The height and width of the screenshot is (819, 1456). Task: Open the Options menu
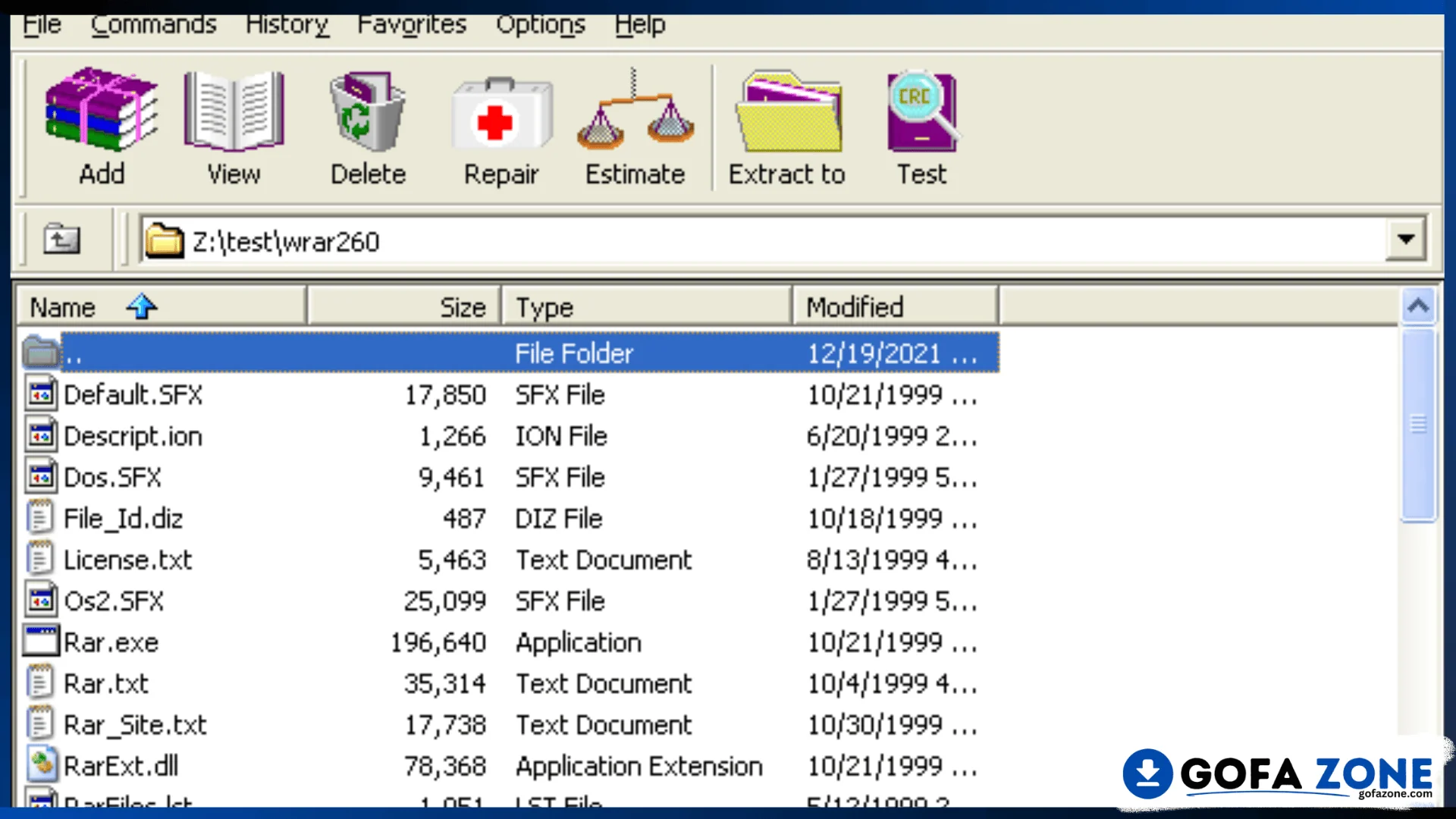(x=541, y=25)
